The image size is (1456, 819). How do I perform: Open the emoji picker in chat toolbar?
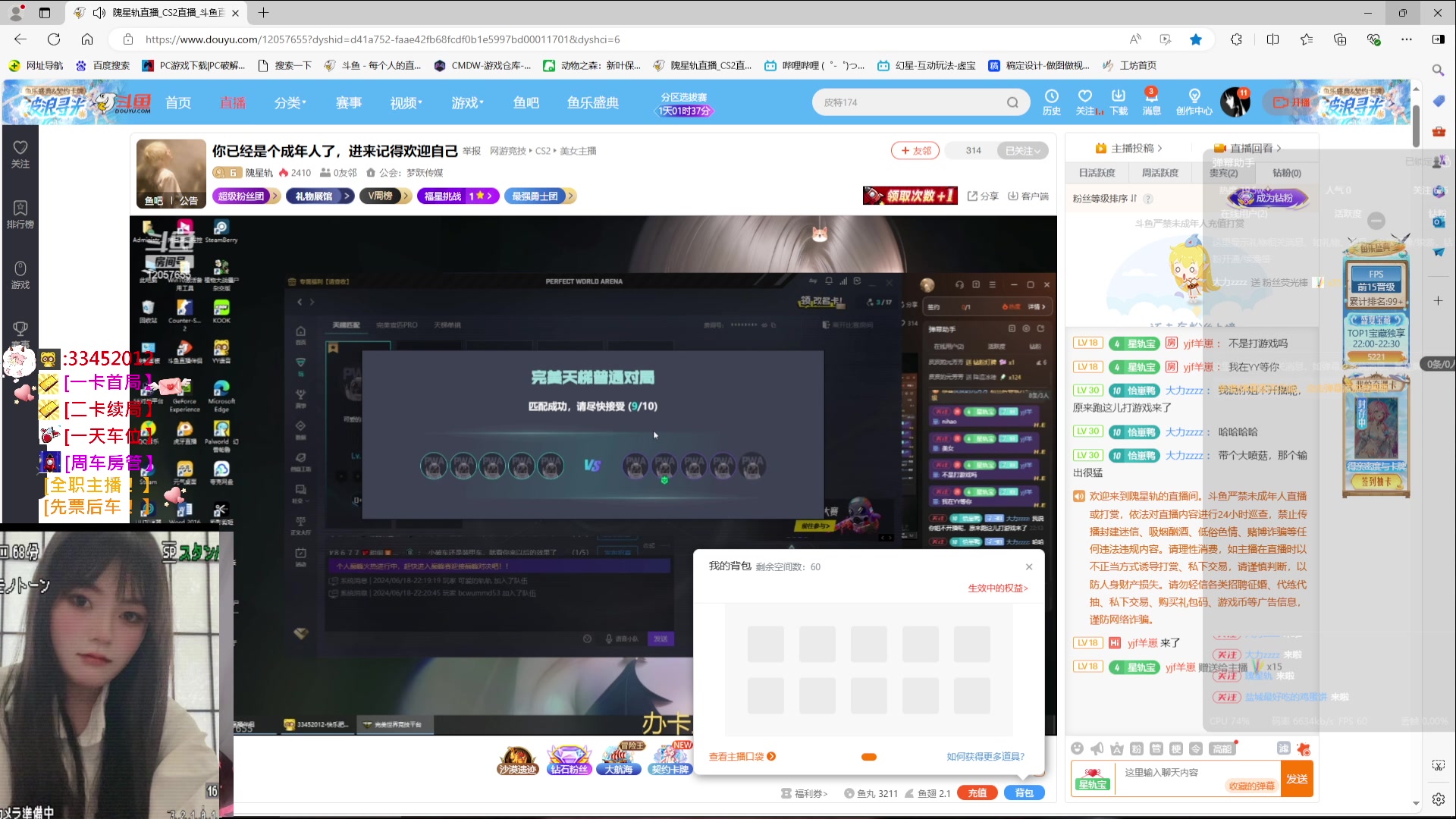coord(1077,748)
